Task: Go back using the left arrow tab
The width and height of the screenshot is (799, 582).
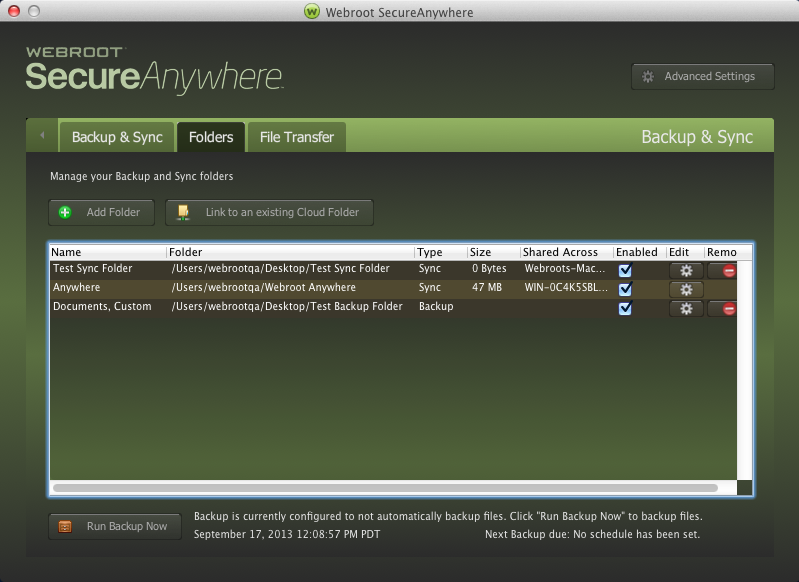Action: (x=42, y=136)
